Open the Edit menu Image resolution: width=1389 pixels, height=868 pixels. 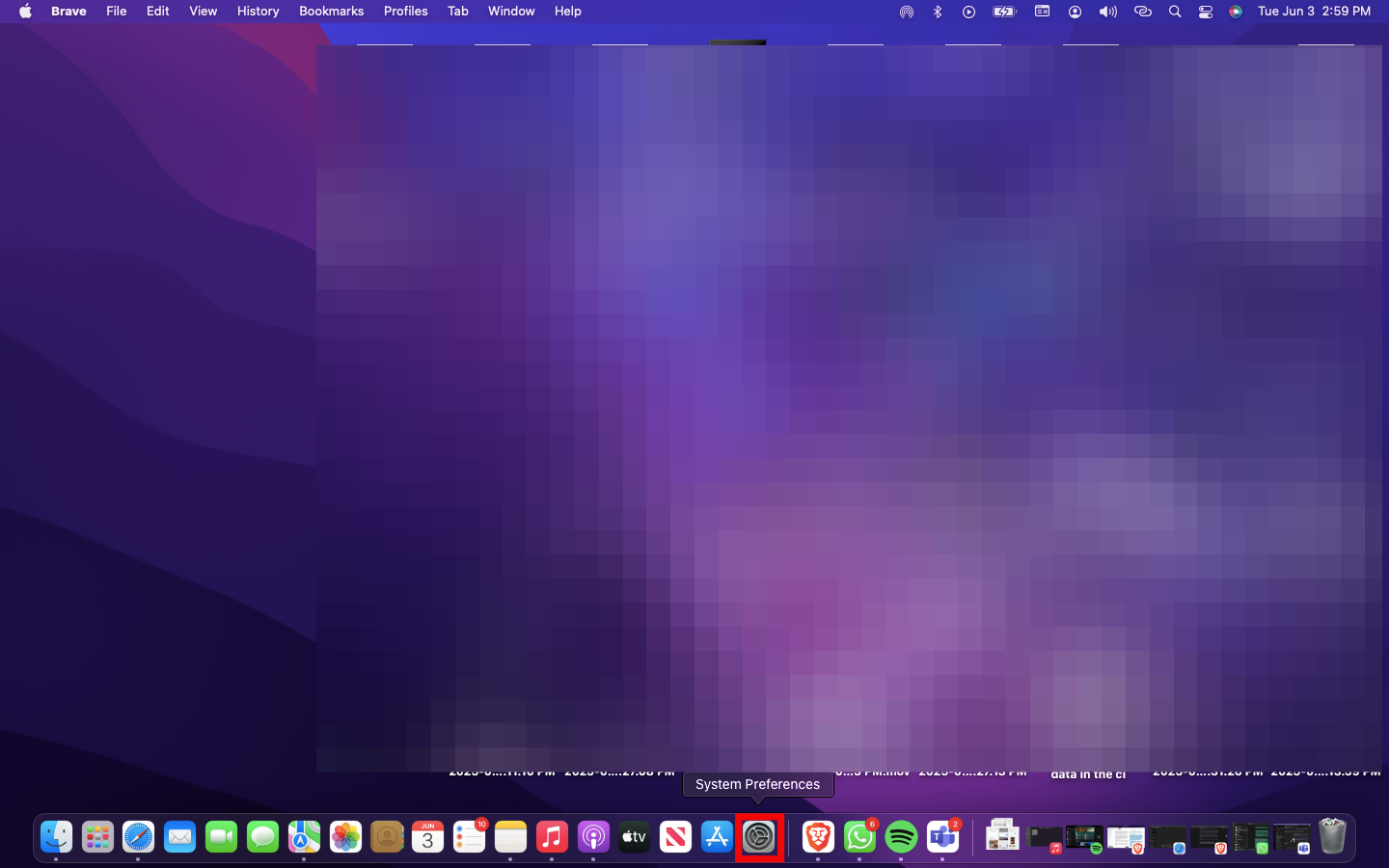click(x=157, y=12)
